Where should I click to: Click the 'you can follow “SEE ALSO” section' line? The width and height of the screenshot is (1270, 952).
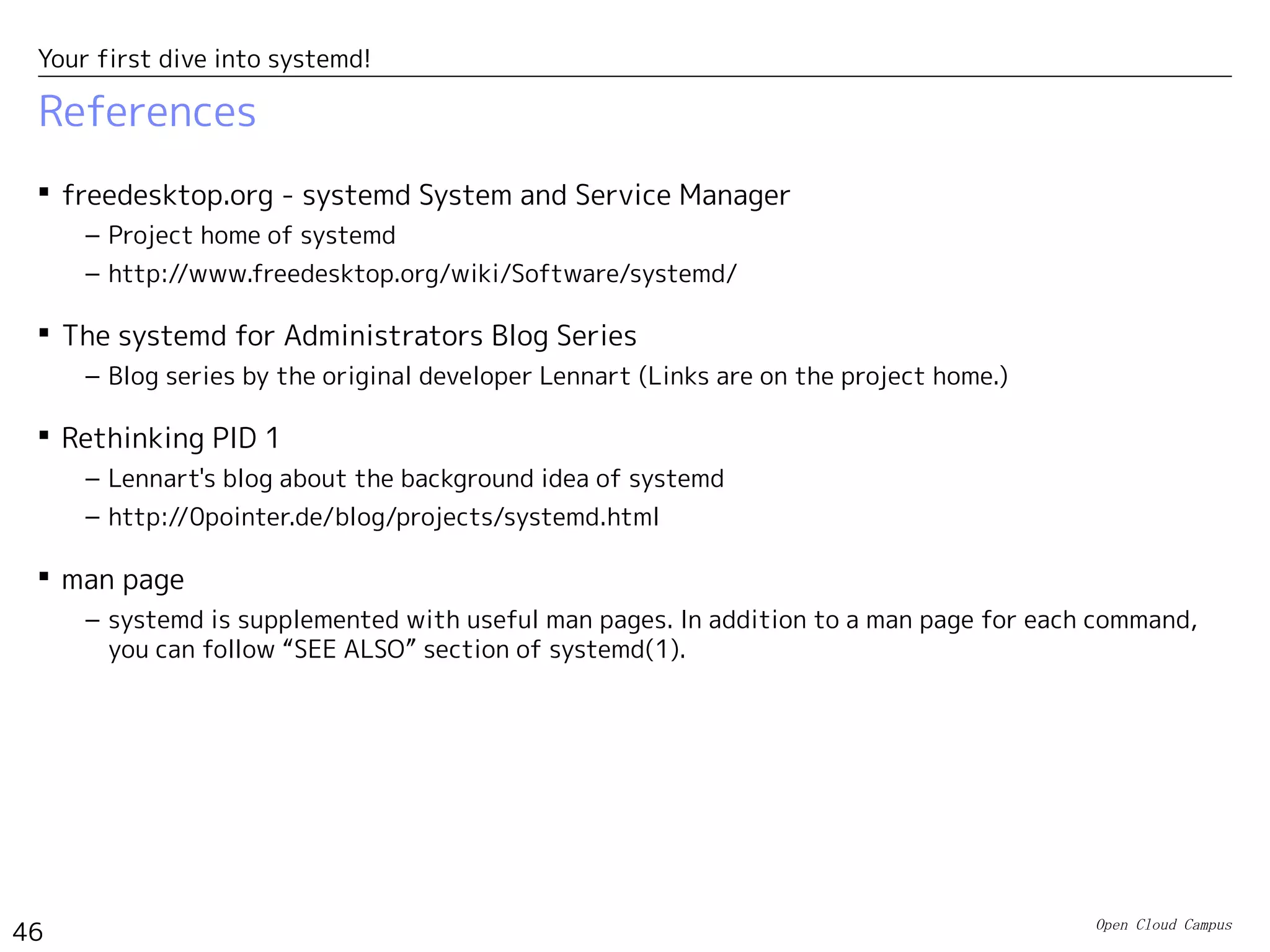pyautogui.click(x=397, y=650)
